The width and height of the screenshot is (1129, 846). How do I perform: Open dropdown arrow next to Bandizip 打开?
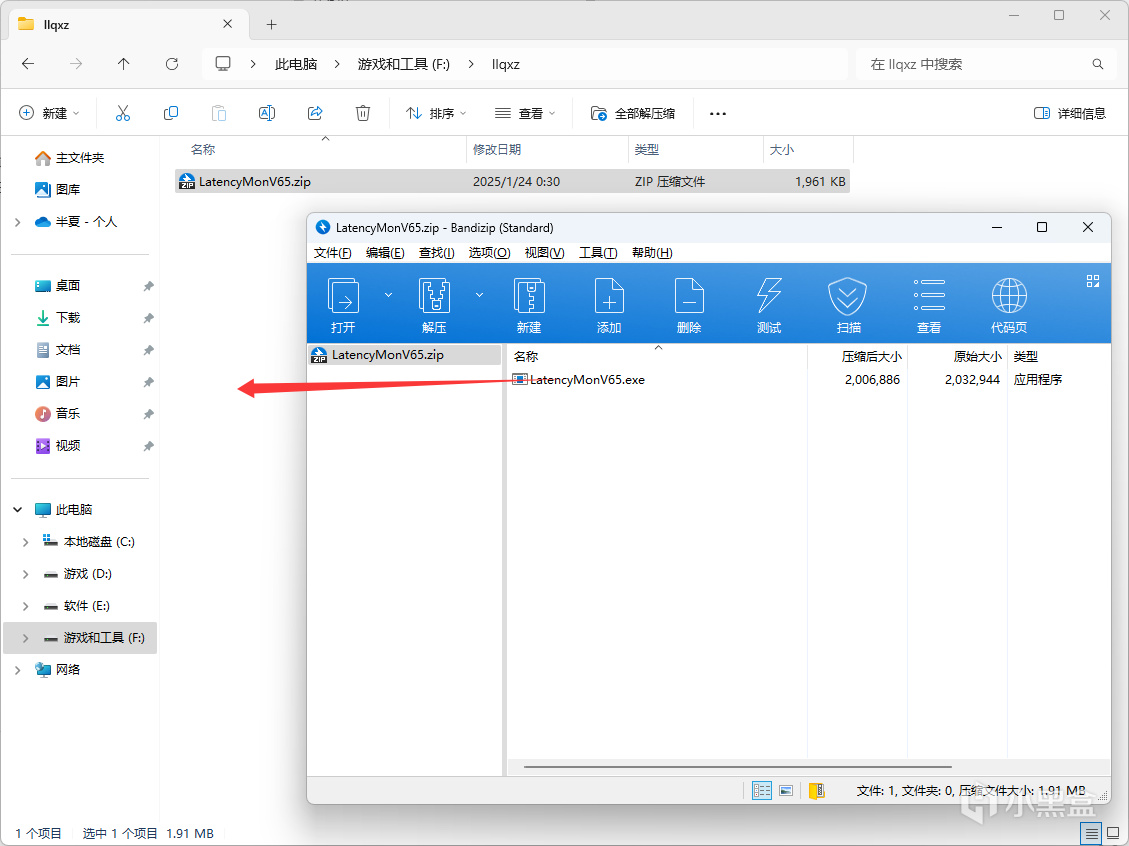tap(388, 295)
